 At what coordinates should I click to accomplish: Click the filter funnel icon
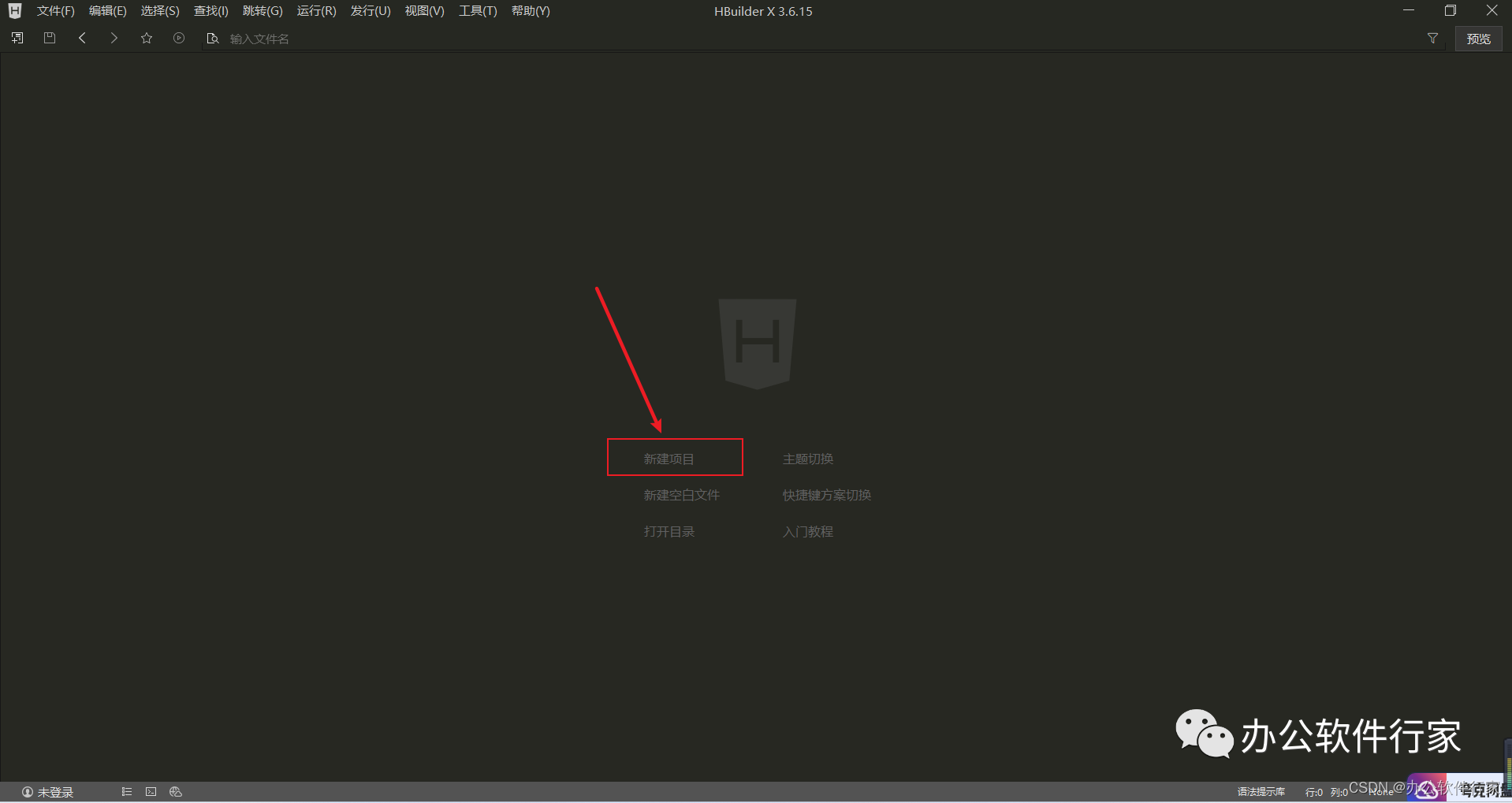pyautogui.click(x=1432, y=38)
